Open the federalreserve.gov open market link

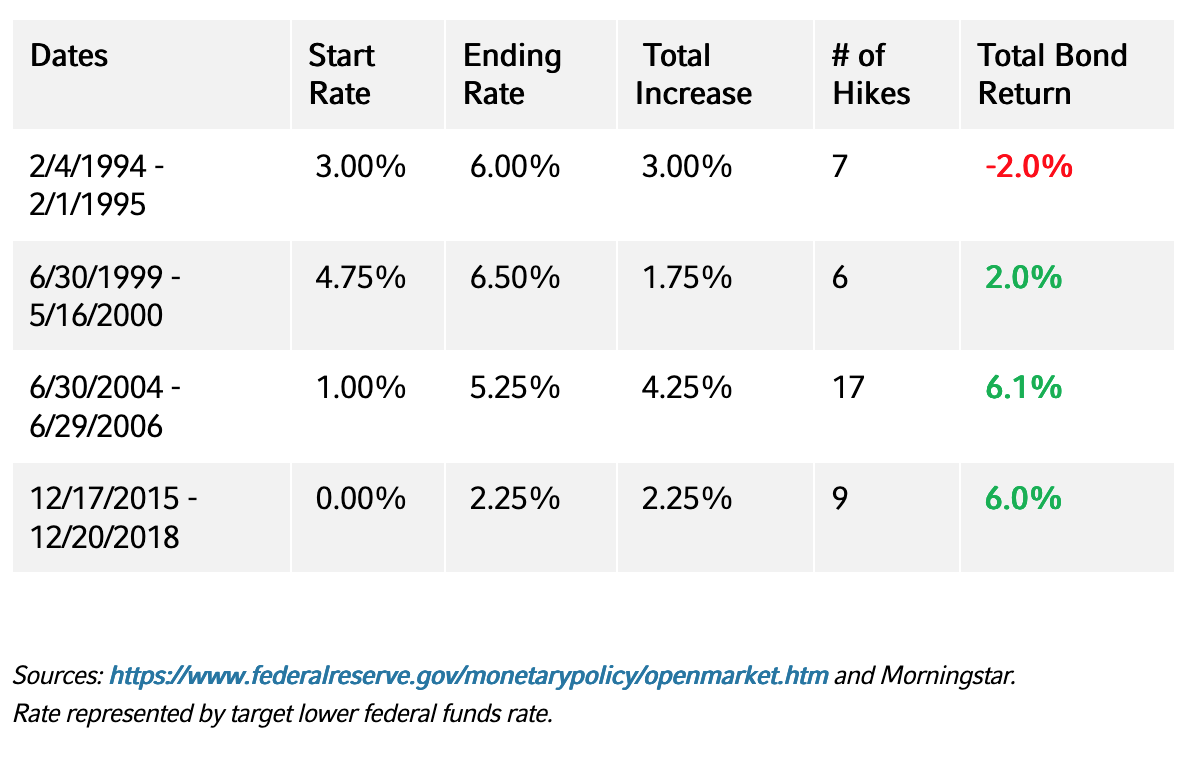pos(468,676)
